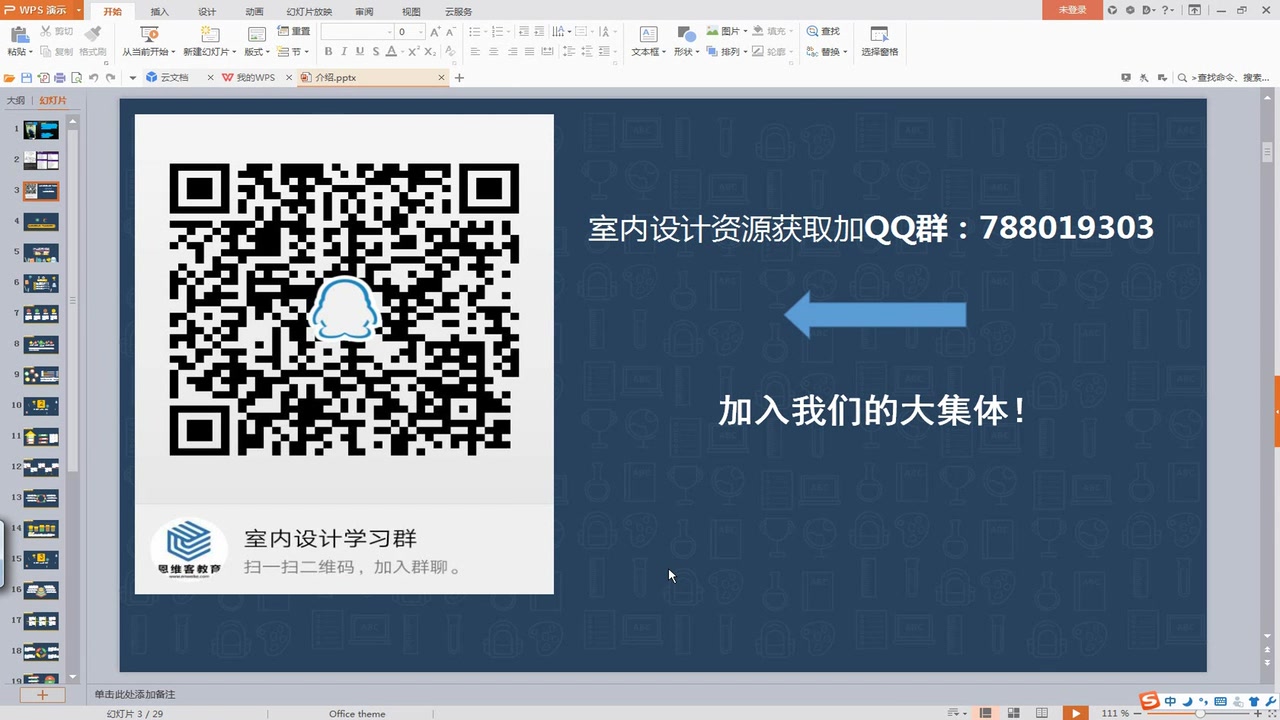Toggle italic formatting
Image resolution: width=1280 pixels, height=720 pixels.
tap(343, 50)
